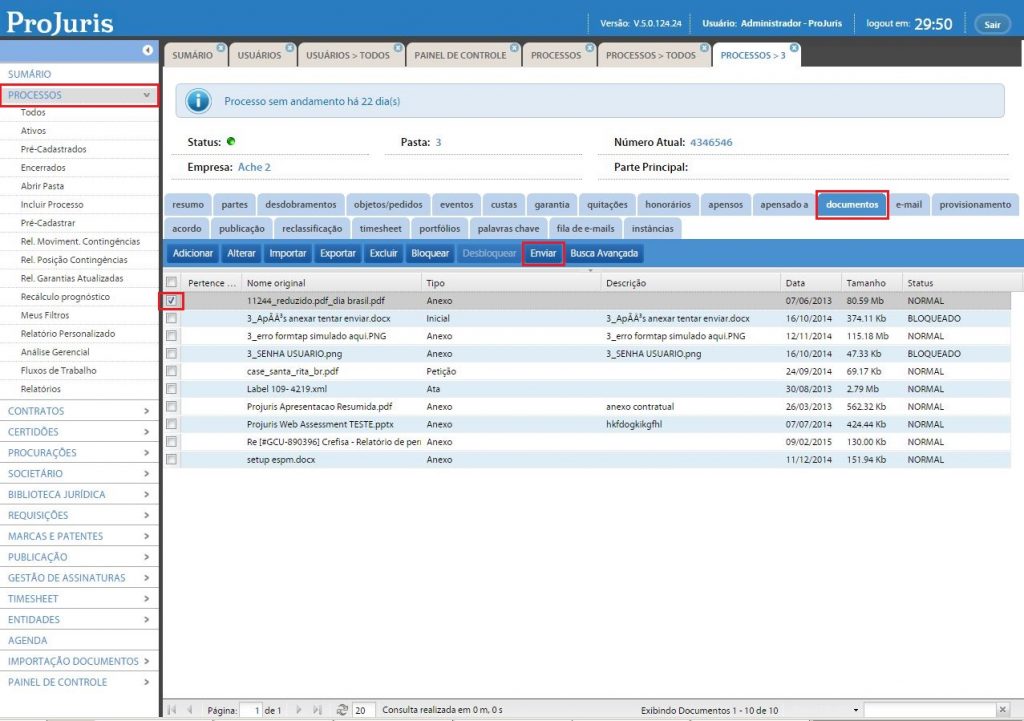The height and width of the screenshot is (721, 1024).
Task: Open the provisionamento tab
Action: coord(975,204)
